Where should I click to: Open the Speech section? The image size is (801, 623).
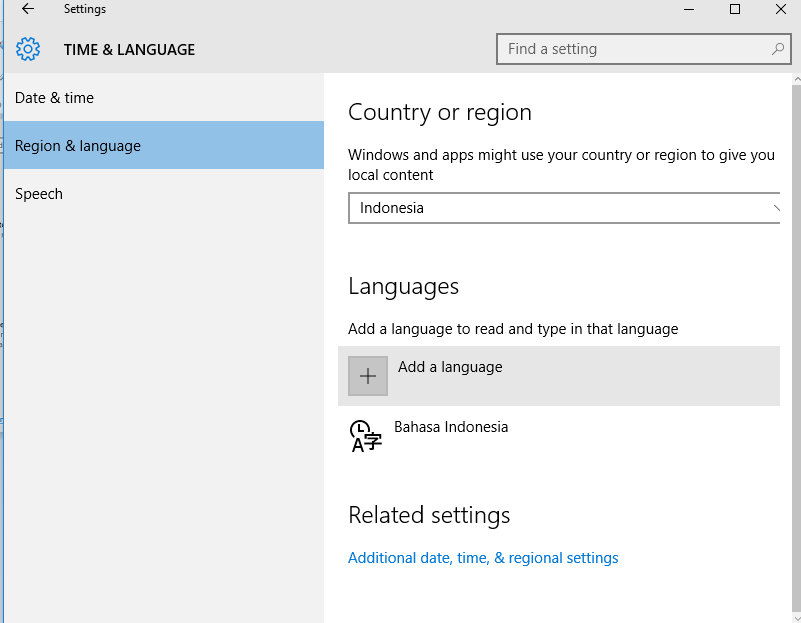pyautogui.click(x=163, y=194)
